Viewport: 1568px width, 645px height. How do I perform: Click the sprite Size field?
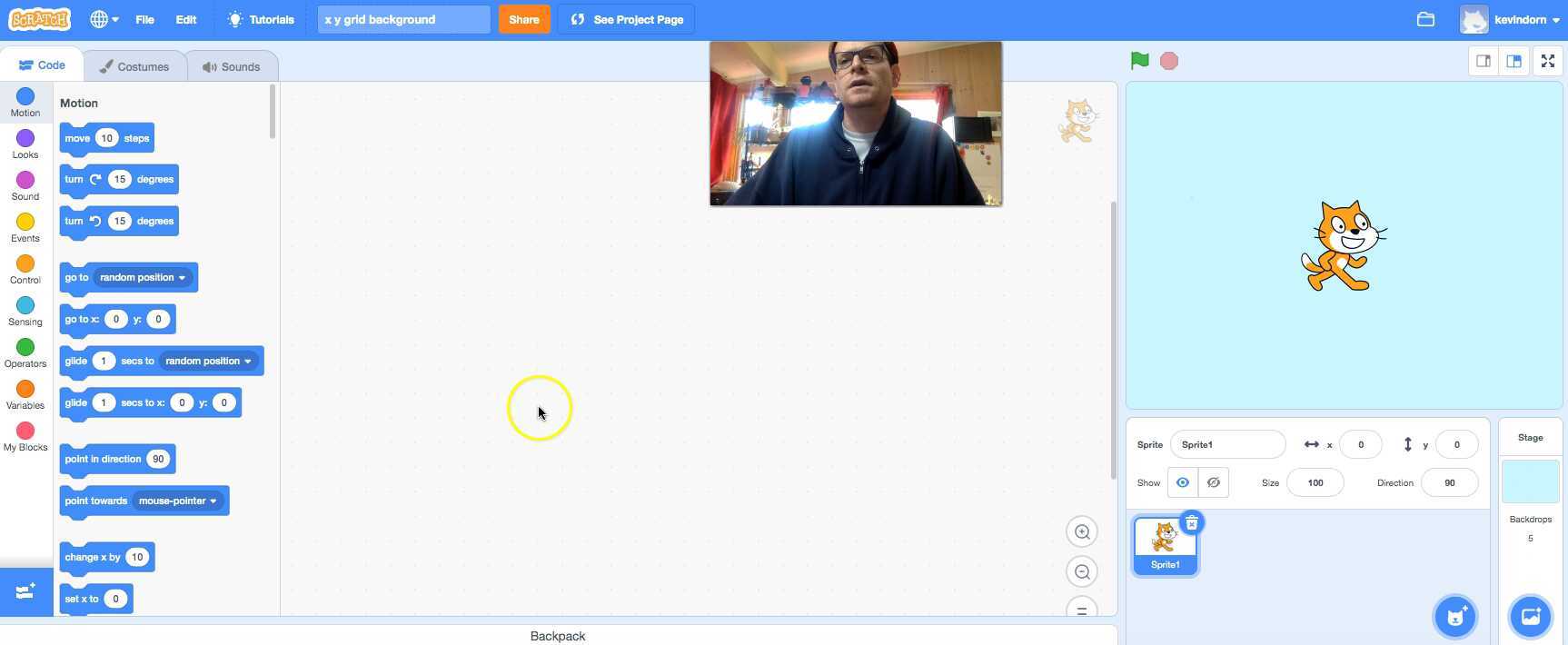(1315, 482)
